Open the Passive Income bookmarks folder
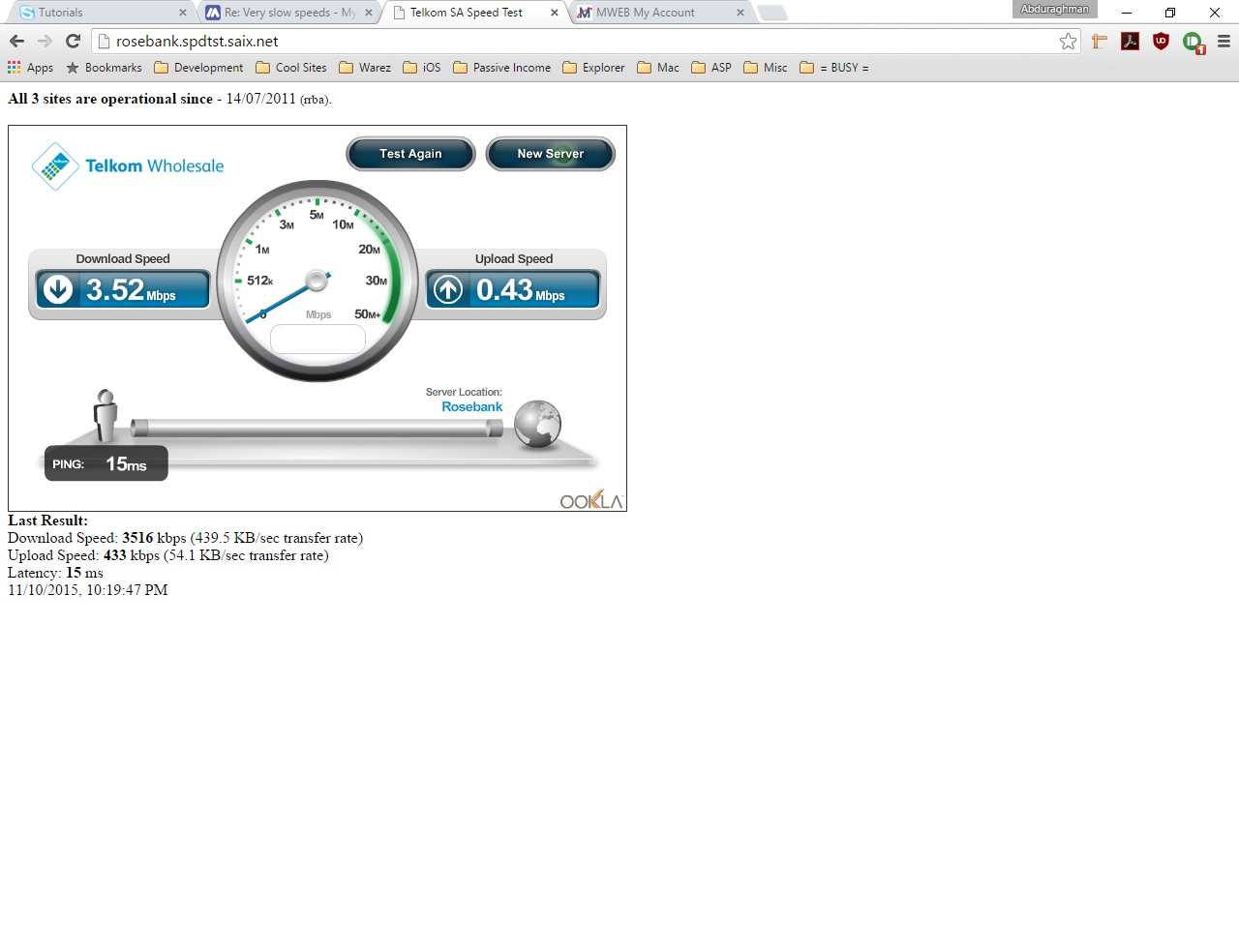Viewport: 1239px width, 952px height. tap(501, 68)
